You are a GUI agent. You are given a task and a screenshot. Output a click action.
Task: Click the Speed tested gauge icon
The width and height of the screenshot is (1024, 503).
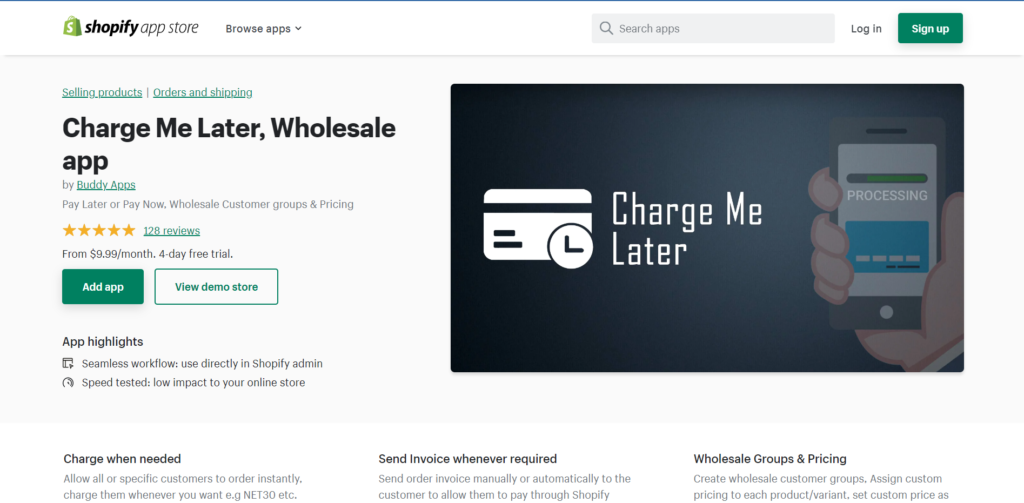[68, 382]
